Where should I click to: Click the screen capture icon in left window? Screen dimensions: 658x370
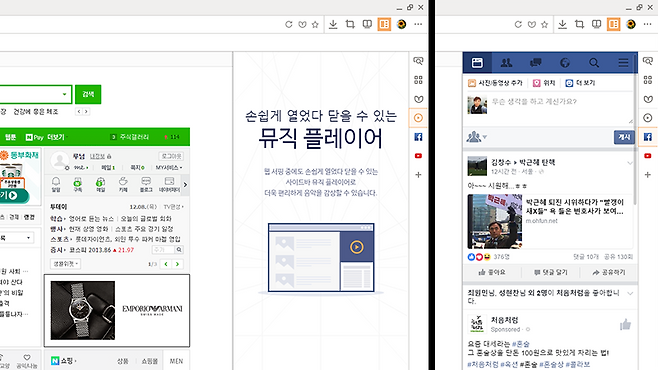350,24
